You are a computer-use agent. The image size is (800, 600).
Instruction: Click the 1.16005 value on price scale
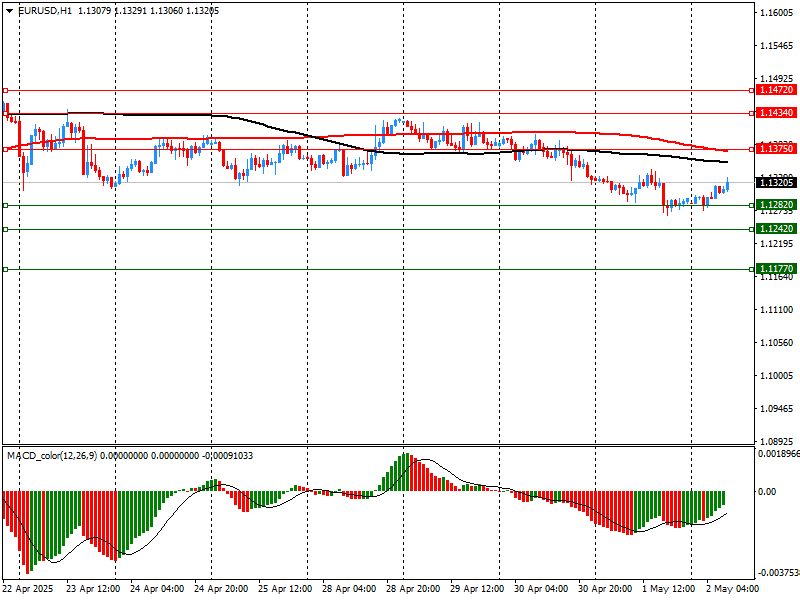coord(776,13)
